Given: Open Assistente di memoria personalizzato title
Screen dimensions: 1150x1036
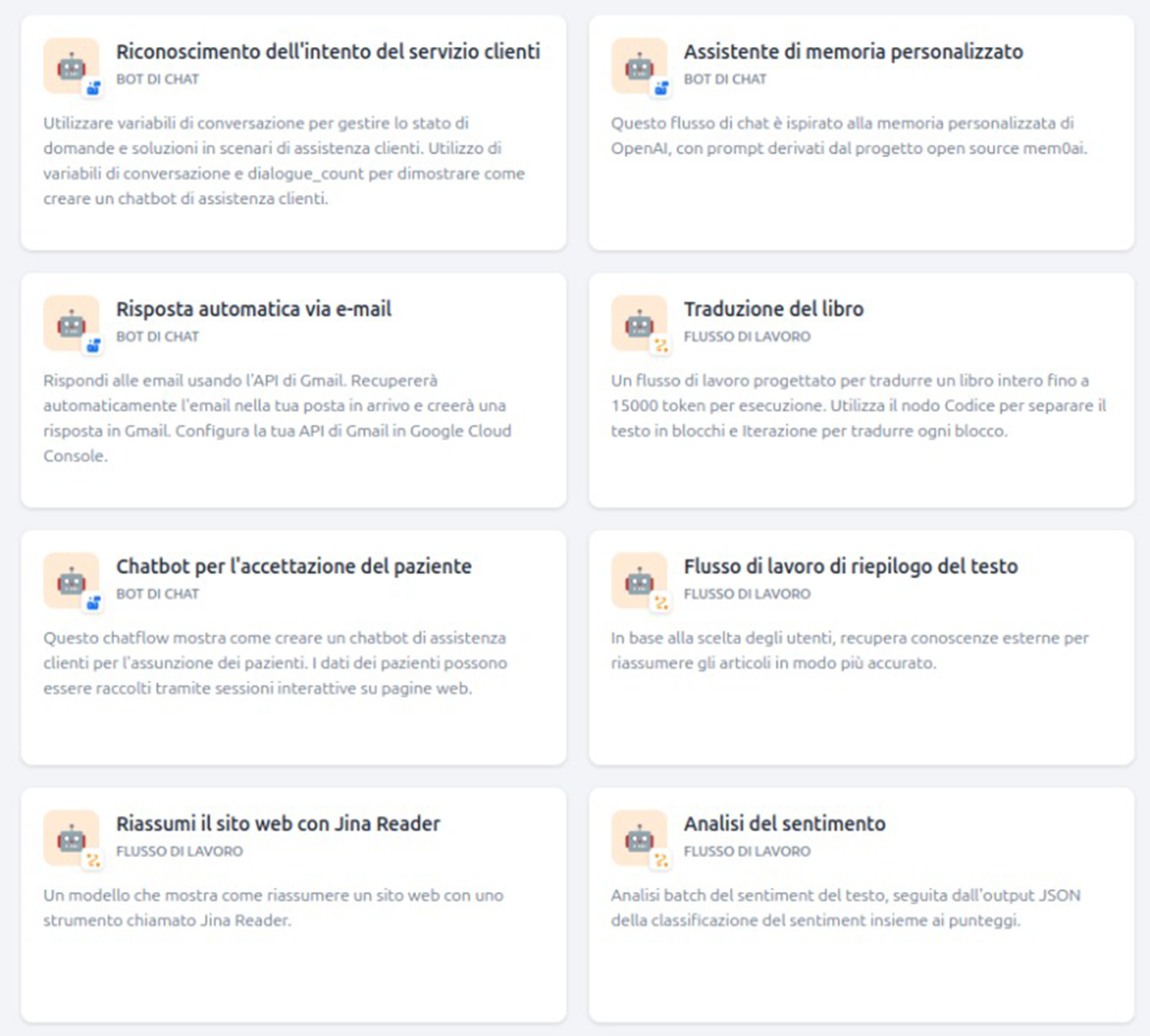Looking at the screenshot, I should [853, 52].
